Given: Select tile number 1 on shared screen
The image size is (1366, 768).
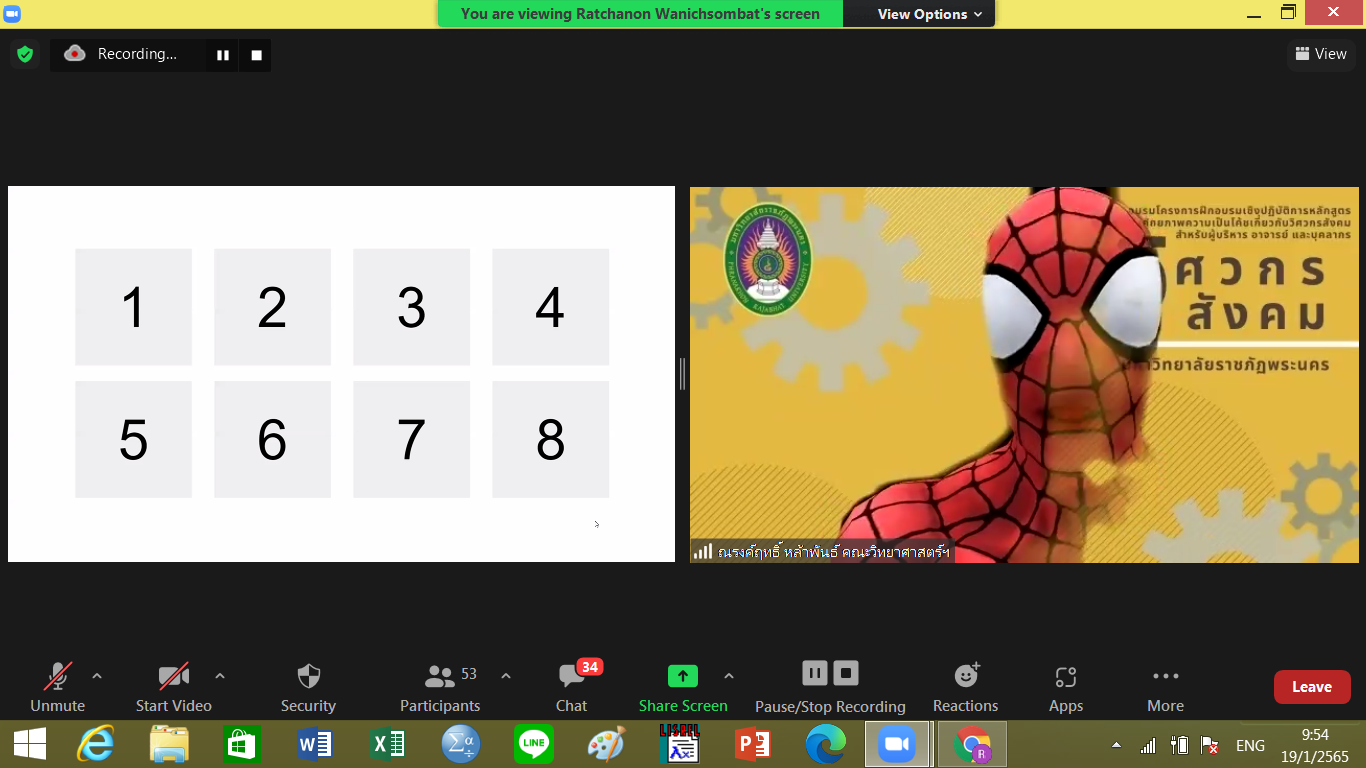Looking at the screenshot, I should click(x=133, y=307).
